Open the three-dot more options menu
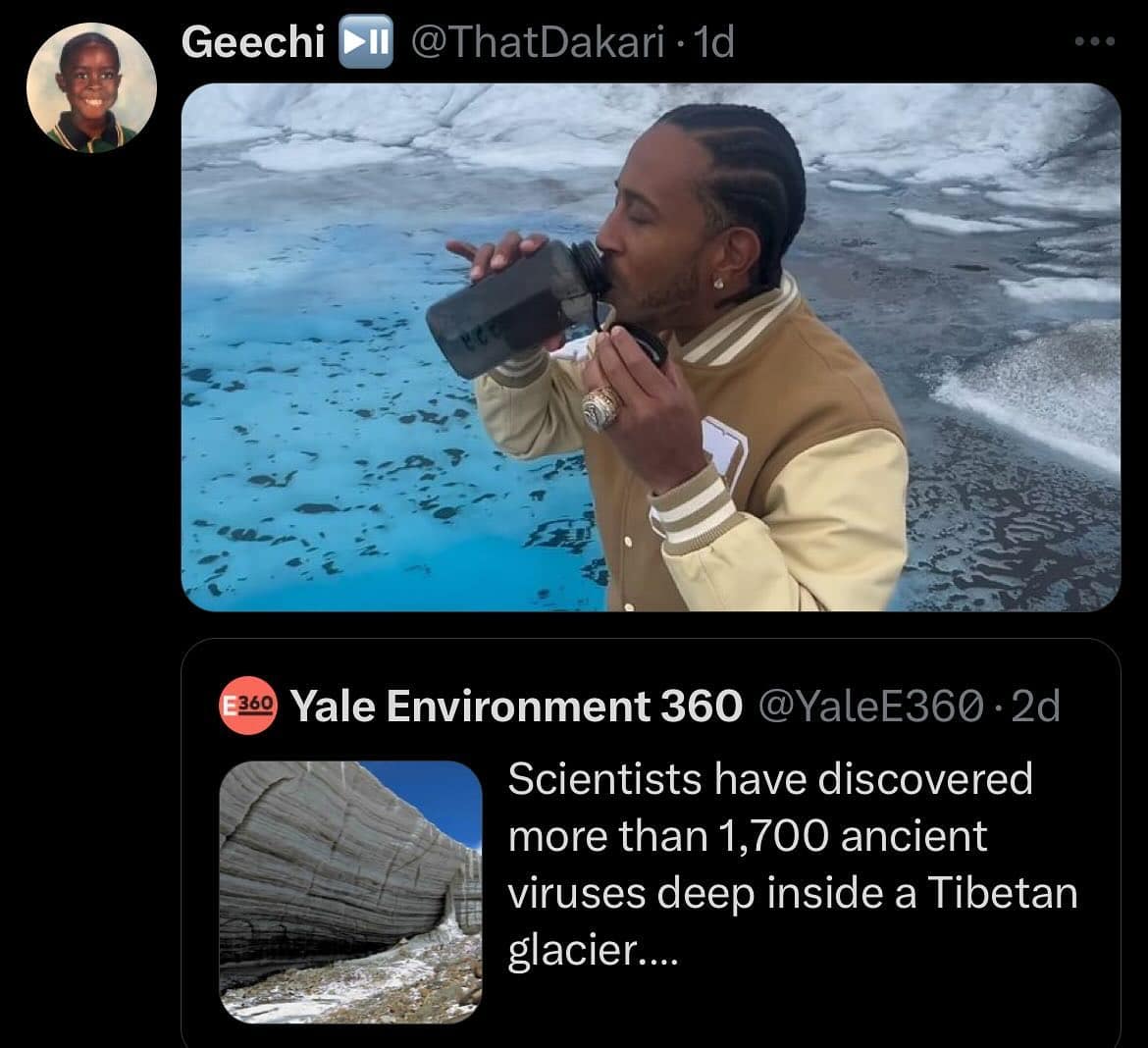The height and width of the screenshot is (1048, 1148). [x=1095, y=42]
